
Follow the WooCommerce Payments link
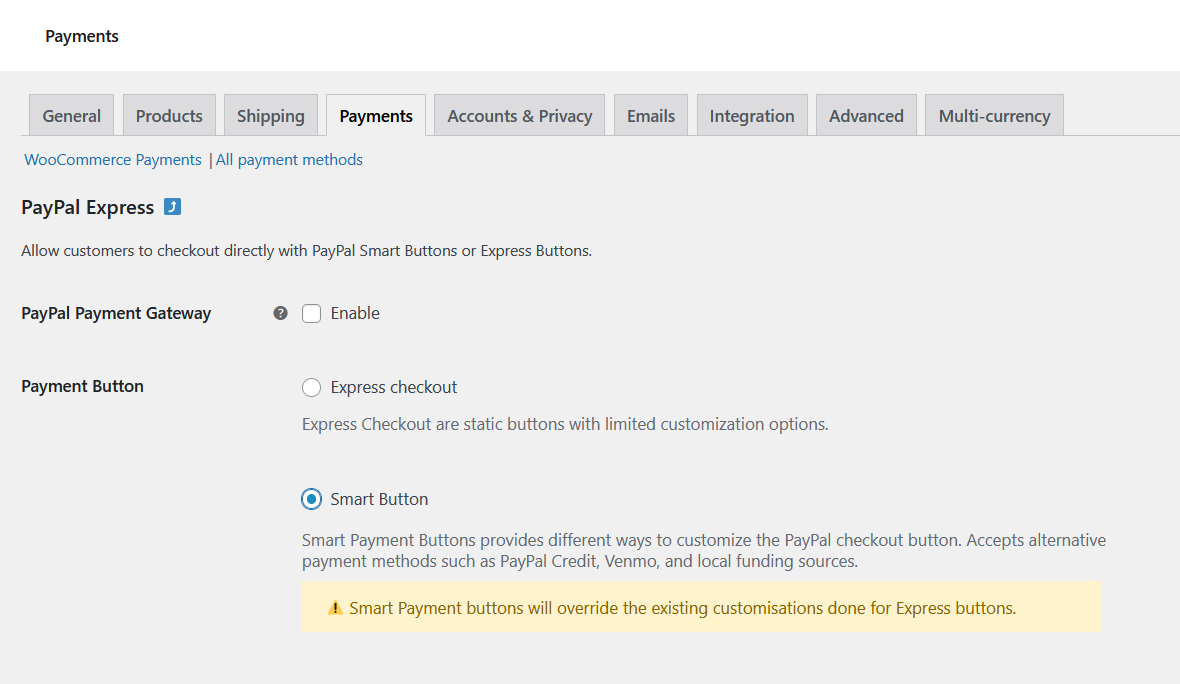[x=113, y=160]
